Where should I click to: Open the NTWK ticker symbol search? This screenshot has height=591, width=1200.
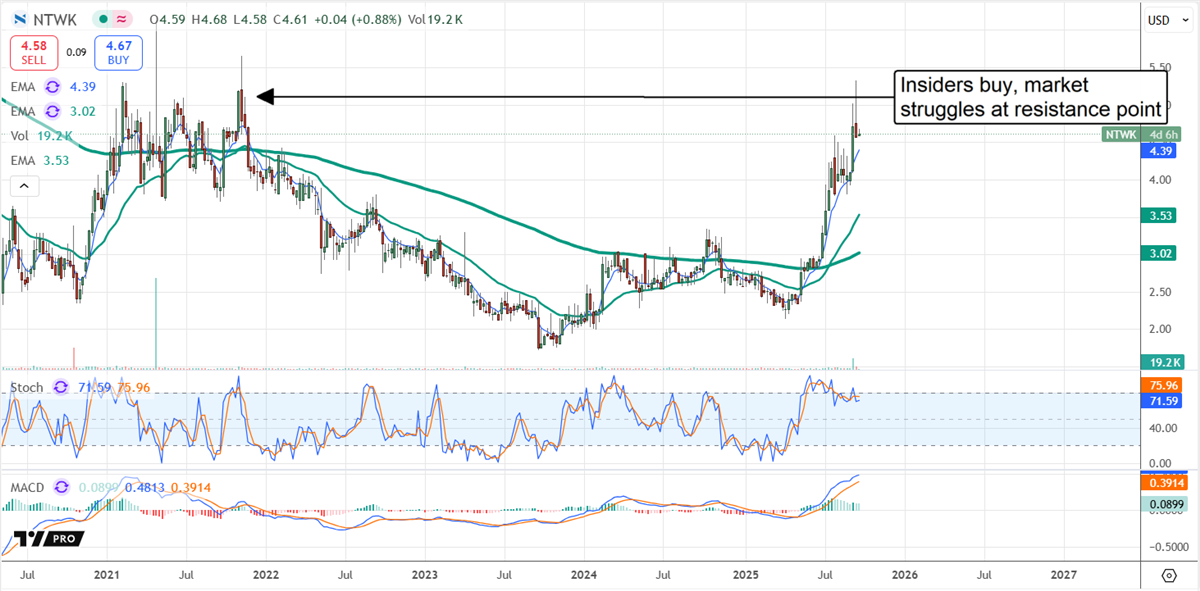point(53,20)
